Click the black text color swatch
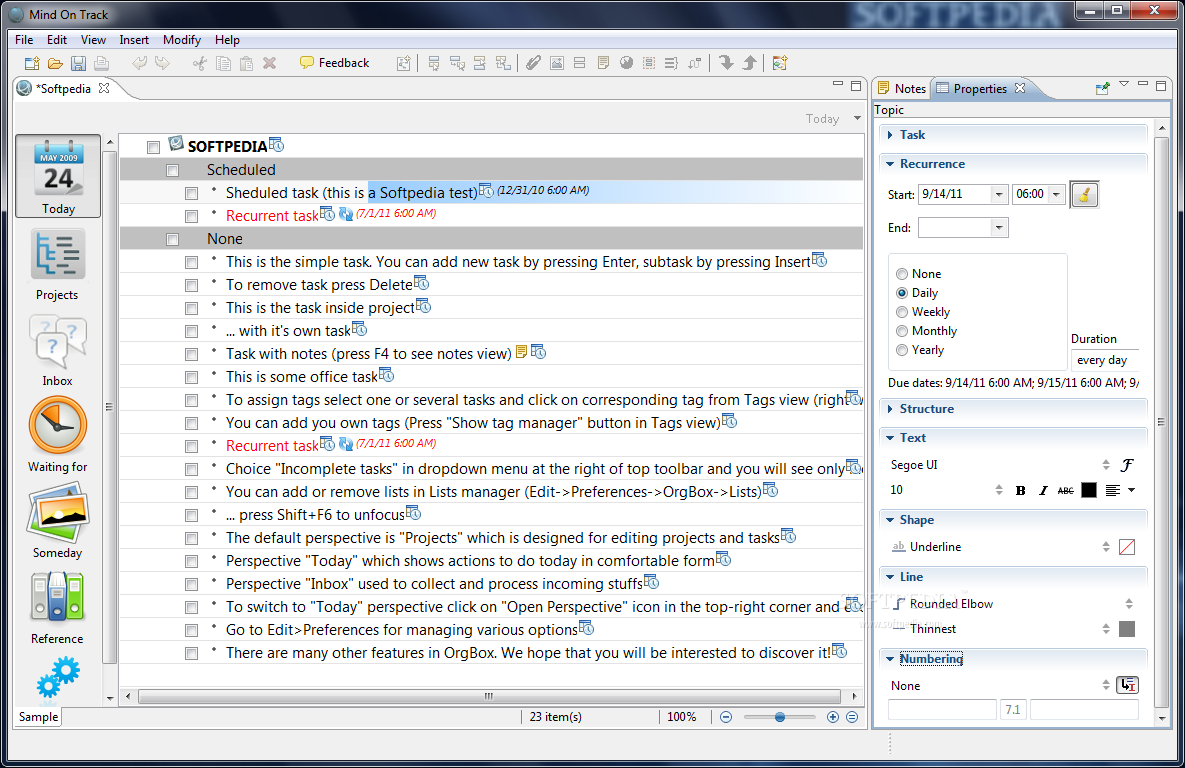 1089,491
